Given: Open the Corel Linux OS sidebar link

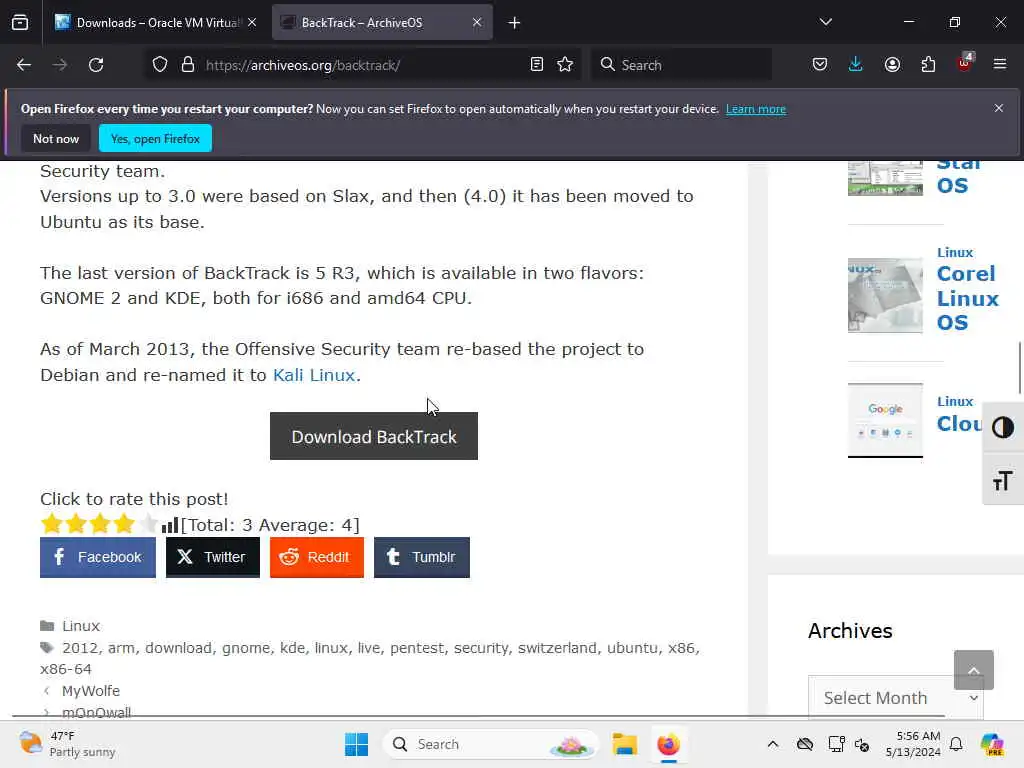Looking at the screenshot, I should pos(968,298).
